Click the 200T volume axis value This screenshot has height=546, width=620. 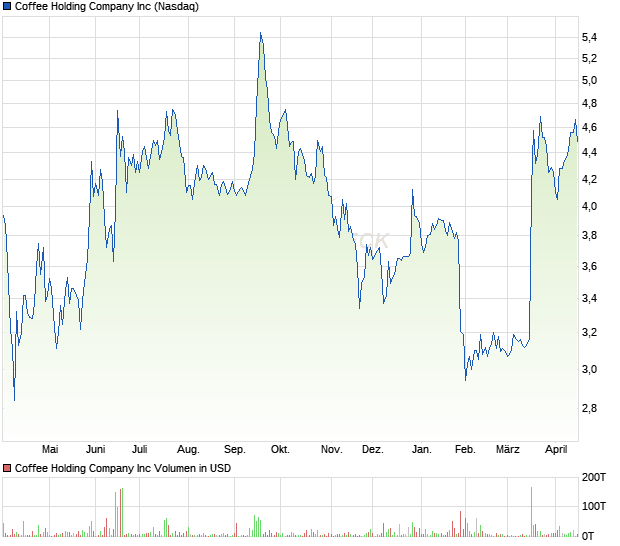594,478
